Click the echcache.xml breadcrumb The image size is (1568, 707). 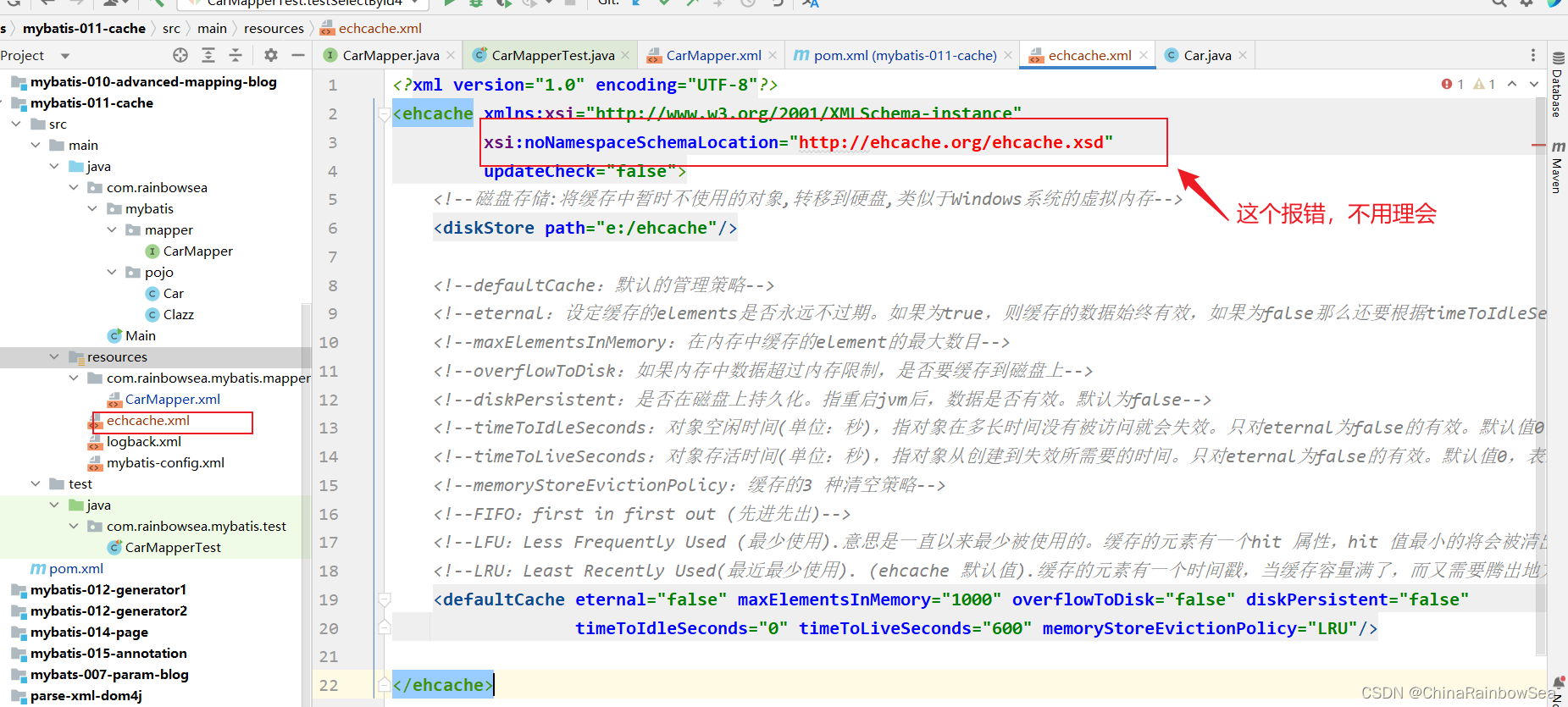coord(371,29)
